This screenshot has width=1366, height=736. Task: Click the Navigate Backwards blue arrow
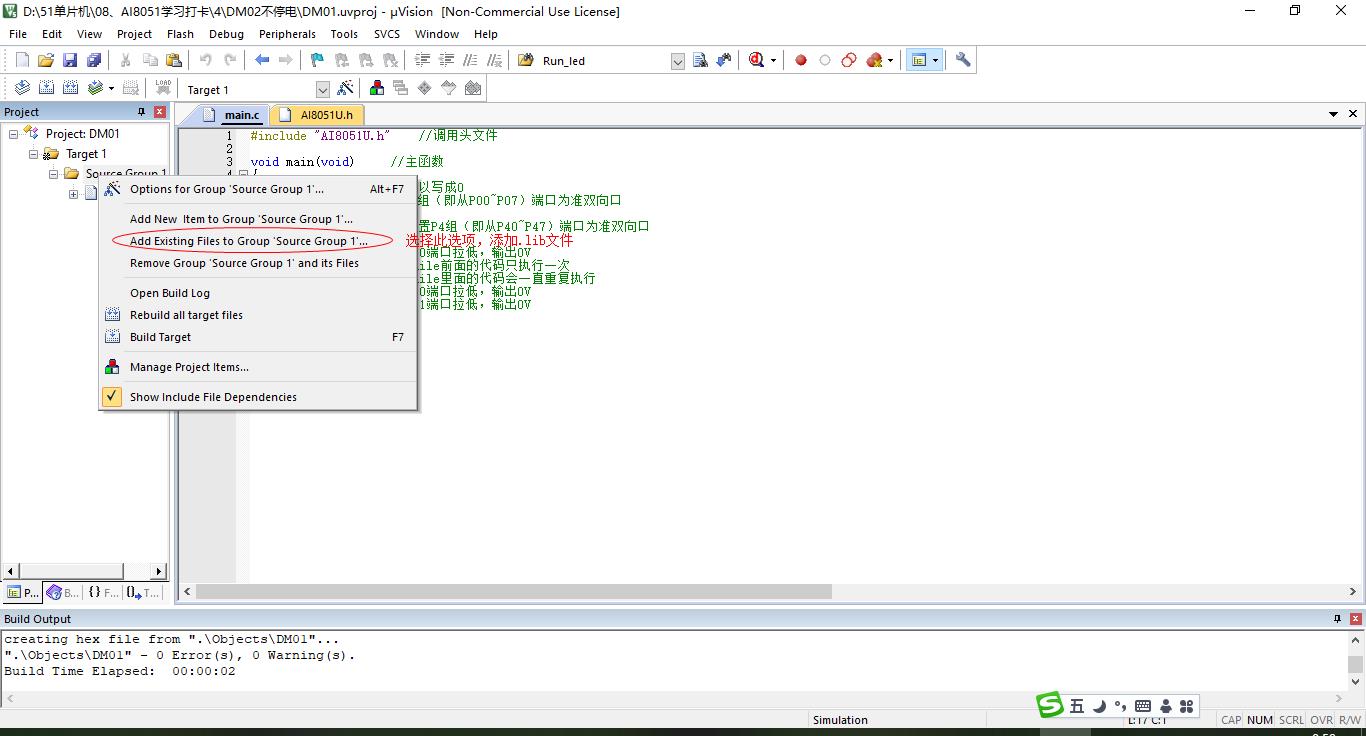[x=262, y=60]
